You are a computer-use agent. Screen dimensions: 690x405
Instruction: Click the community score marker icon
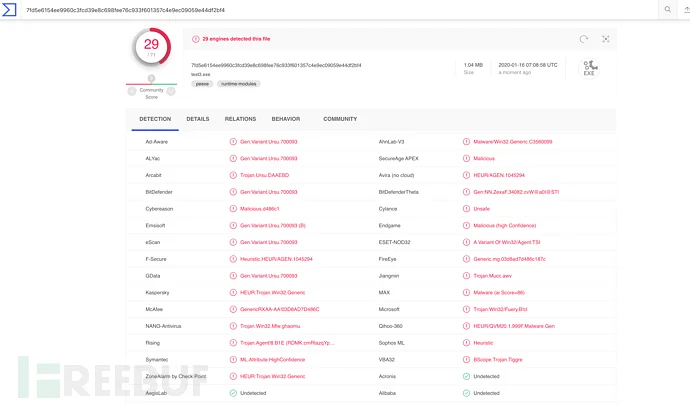pos(151,78)
